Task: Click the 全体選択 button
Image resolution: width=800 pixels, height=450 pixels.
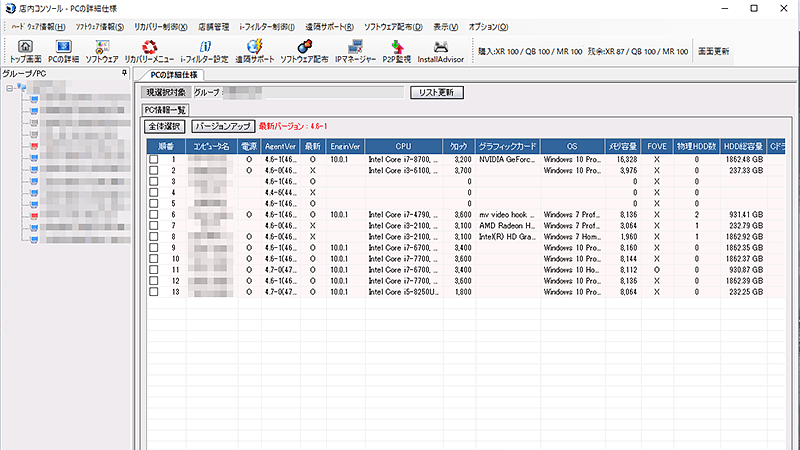Action: click(164, 126)
